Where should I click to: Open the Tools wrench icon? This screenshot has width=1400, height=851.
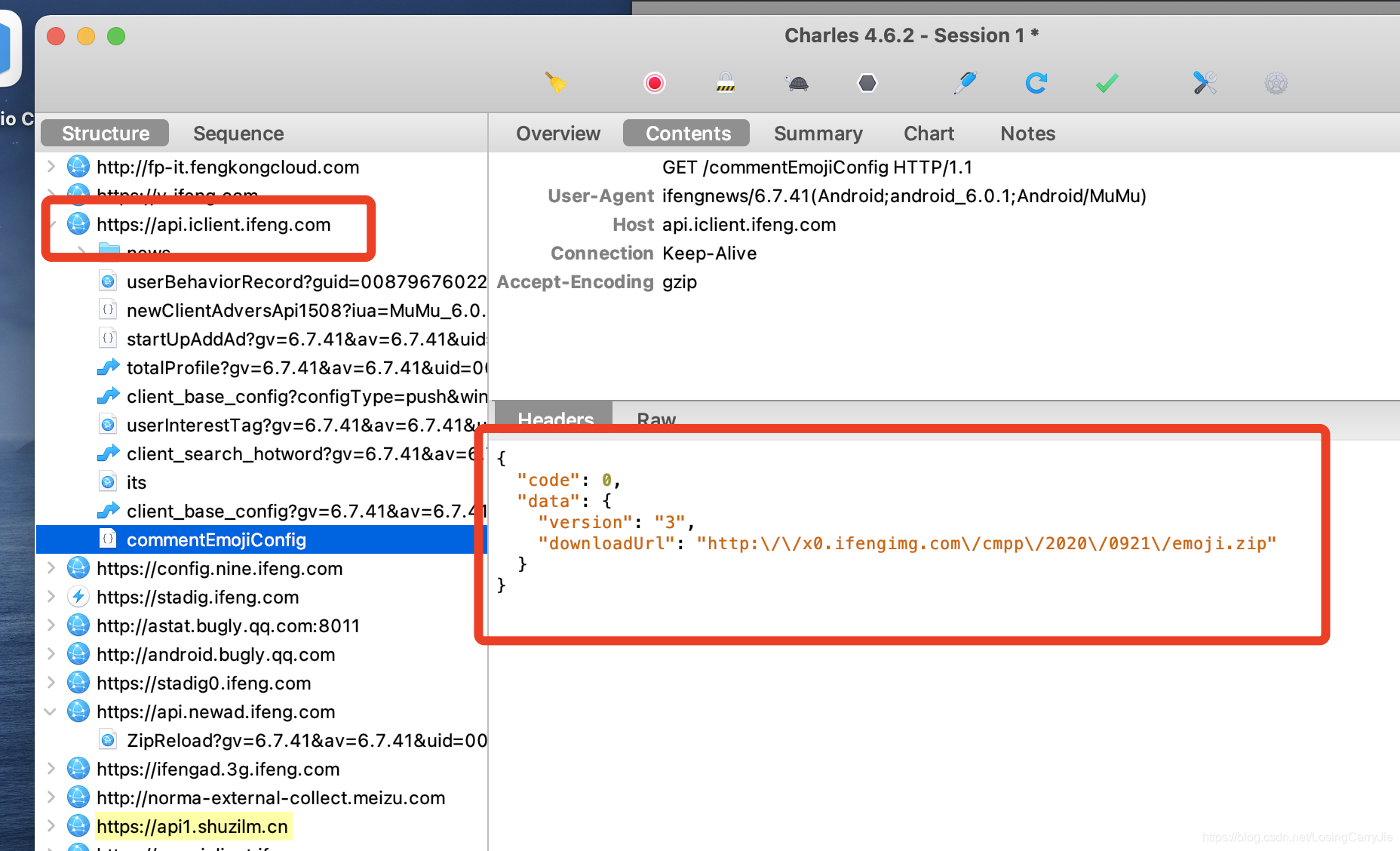click(1205, 82)
